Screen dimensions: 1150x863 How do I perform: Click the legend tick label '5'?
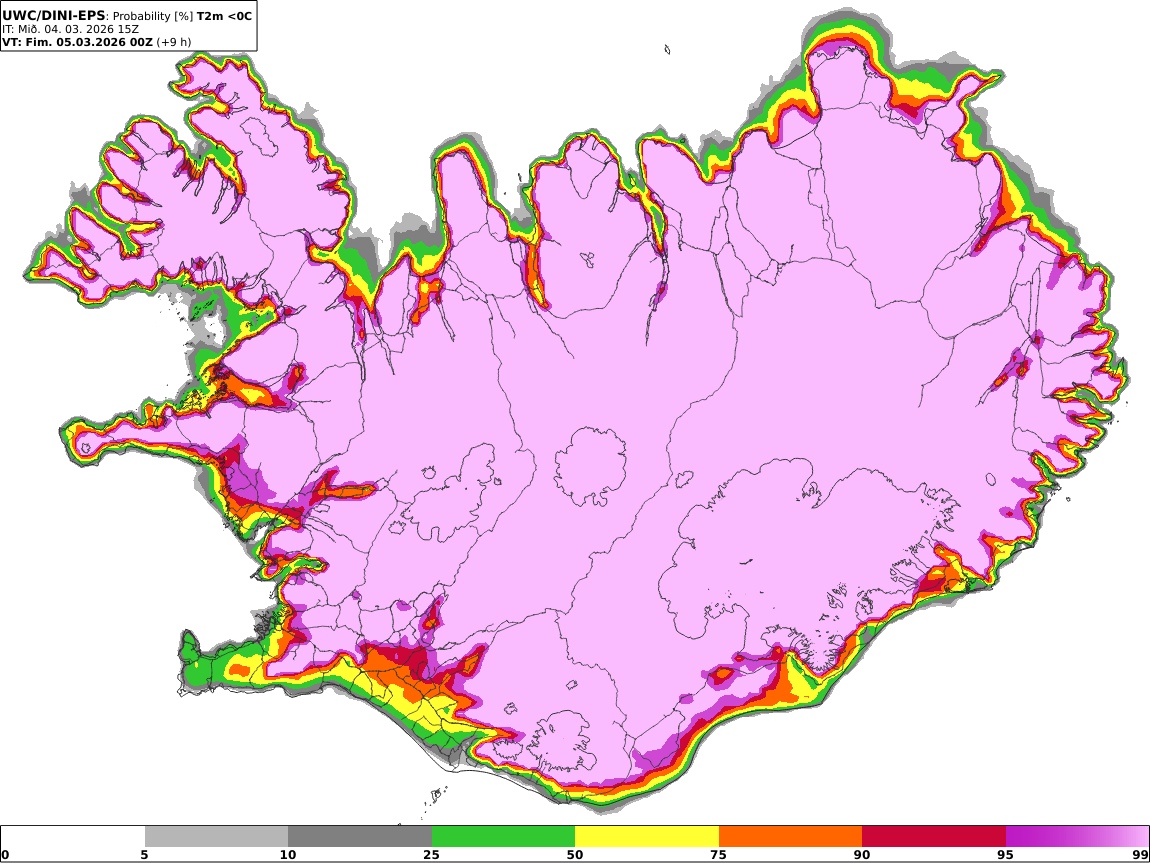[144, 855]
